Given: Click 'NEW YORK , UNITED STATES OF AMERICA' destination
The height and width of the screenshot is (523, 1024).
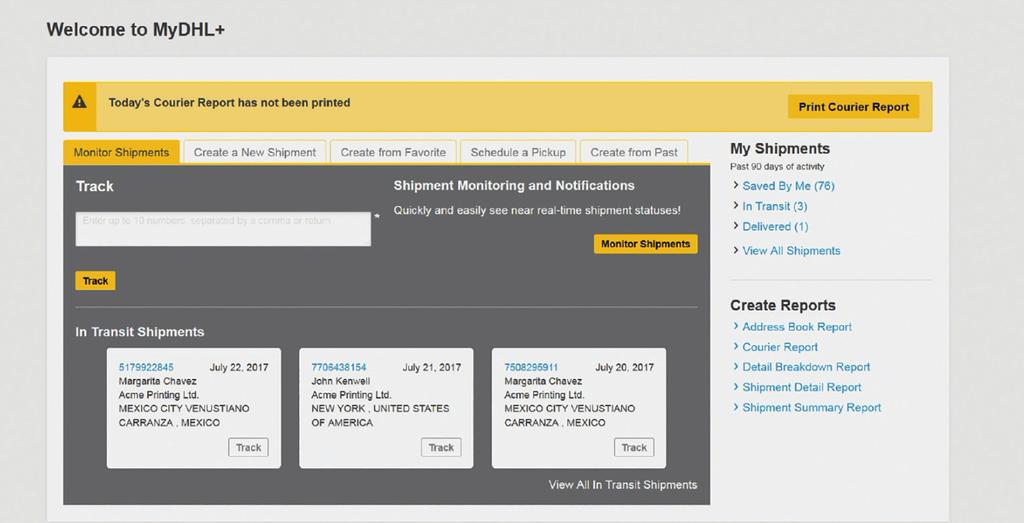Looking at the screenshot, I should (380, 415).
